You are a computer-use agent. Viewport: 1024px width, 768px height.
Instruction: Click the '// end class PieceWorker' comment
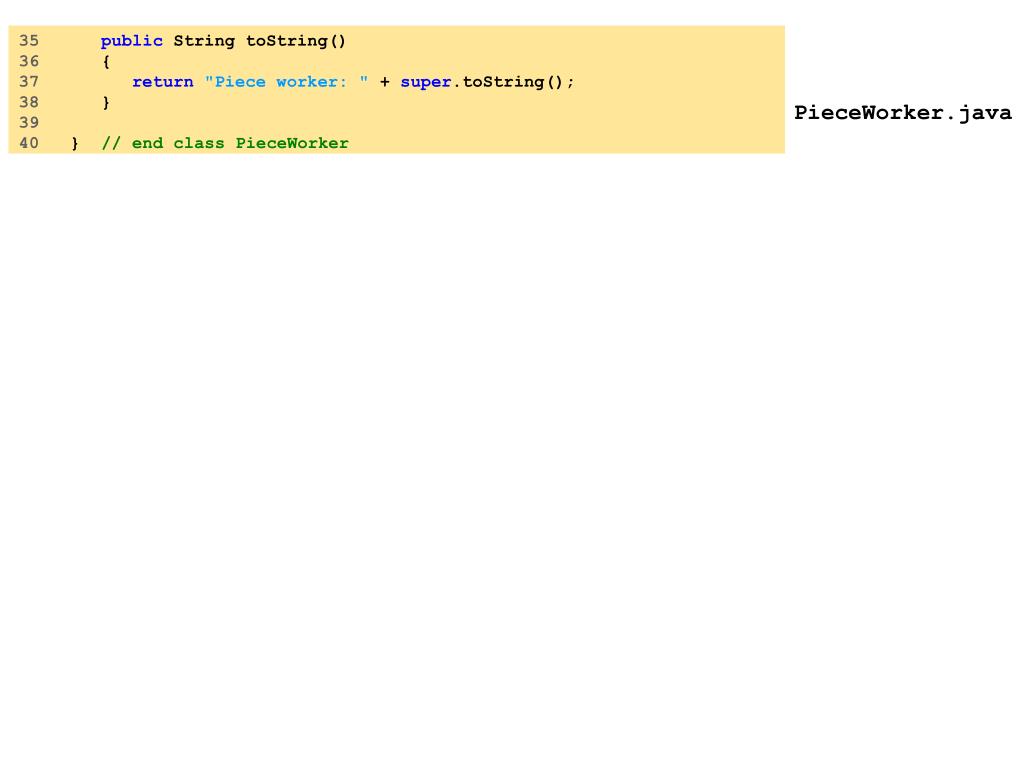[x=225, y=143]
